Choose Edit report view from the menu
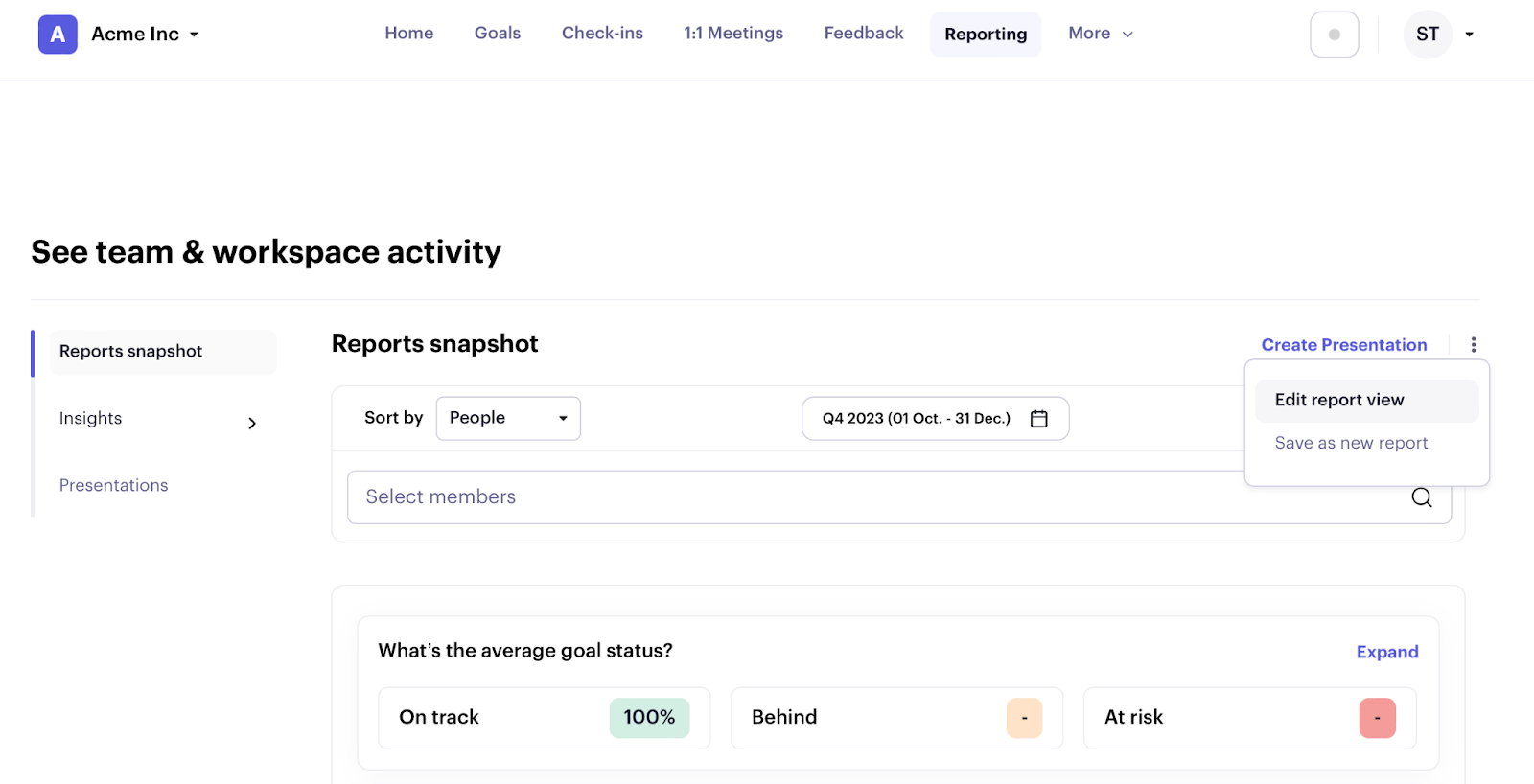Screen dimensions: 1534x784 [1367, 401]
